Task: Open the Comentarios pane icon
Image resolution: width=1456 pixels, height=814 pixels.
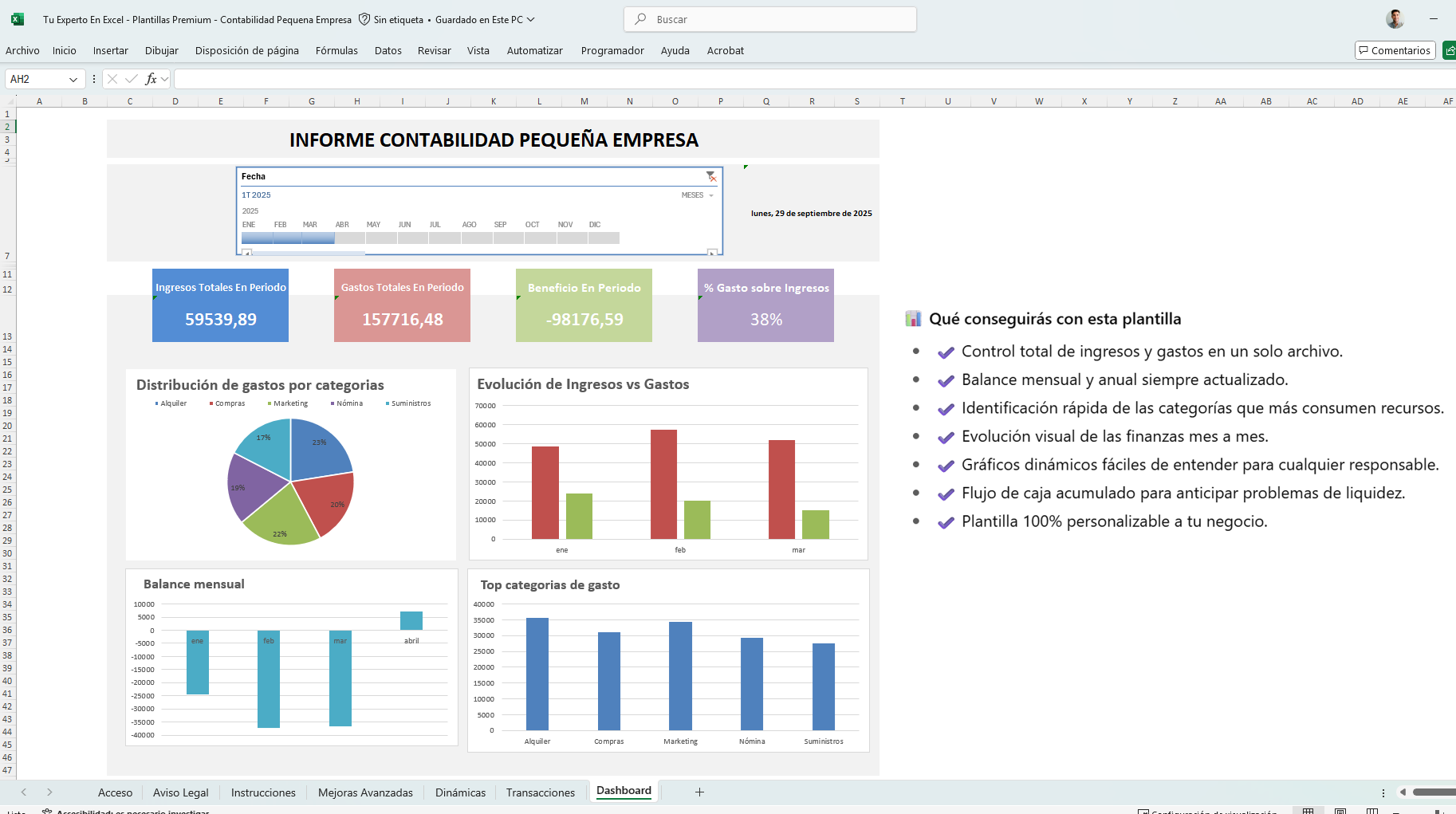Action: pos(1395,50)
